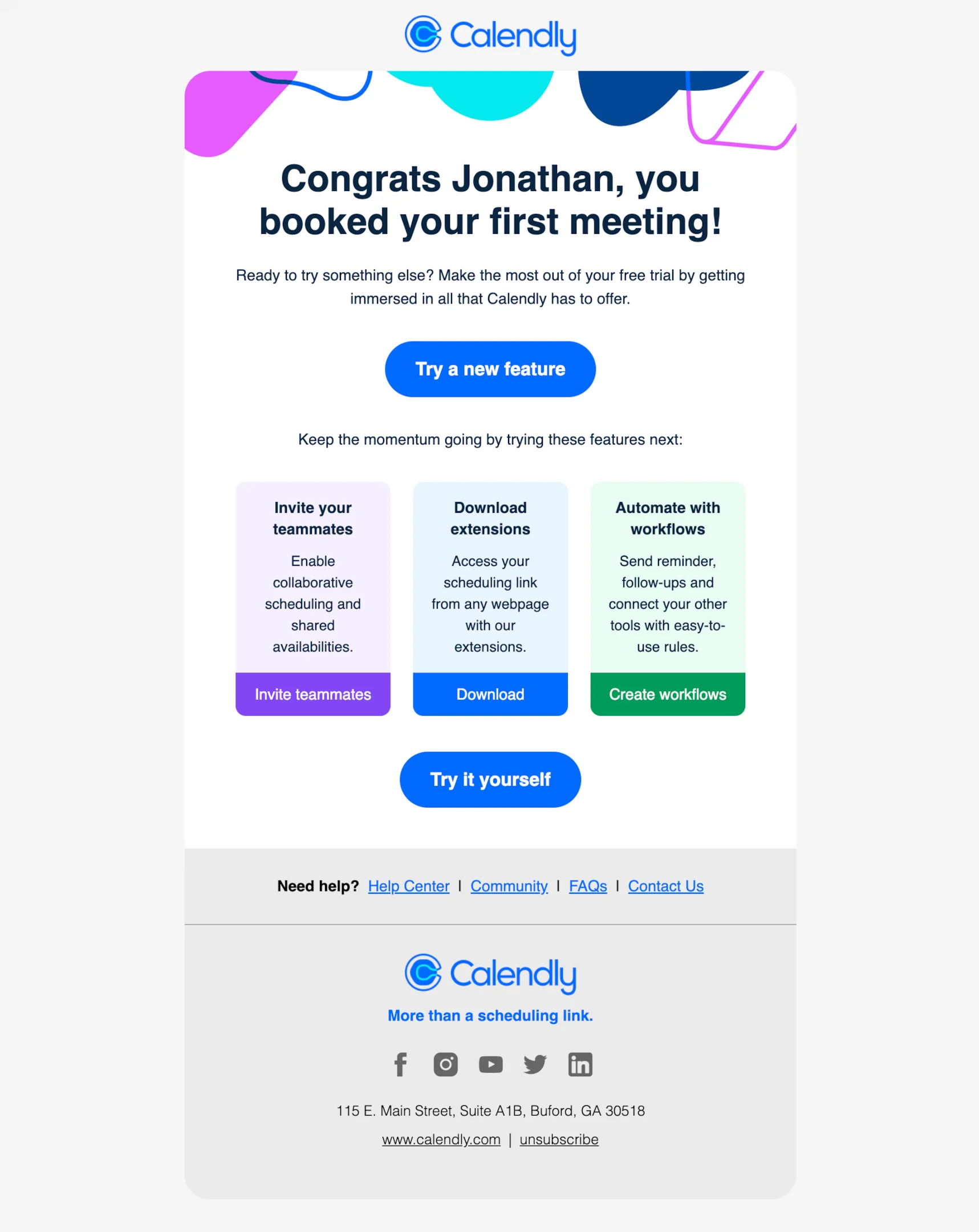Click the Try a new feature button
Image resolution: width=979 pixels, height=1232 pixels.
coord(489,369)
